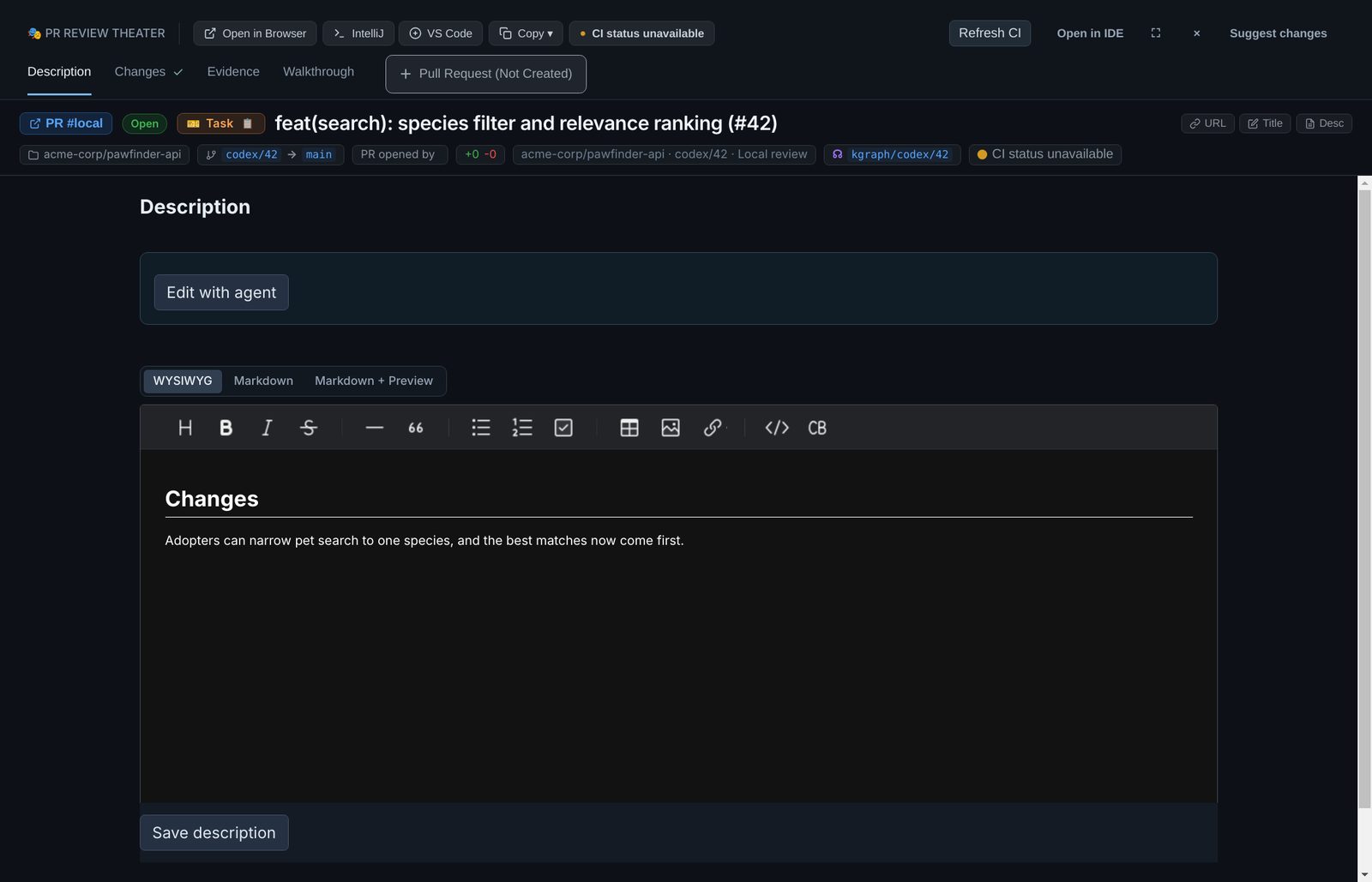Open the Copy dropdown menu
This screenshot has height=882, width=1372.
(526, 33)
